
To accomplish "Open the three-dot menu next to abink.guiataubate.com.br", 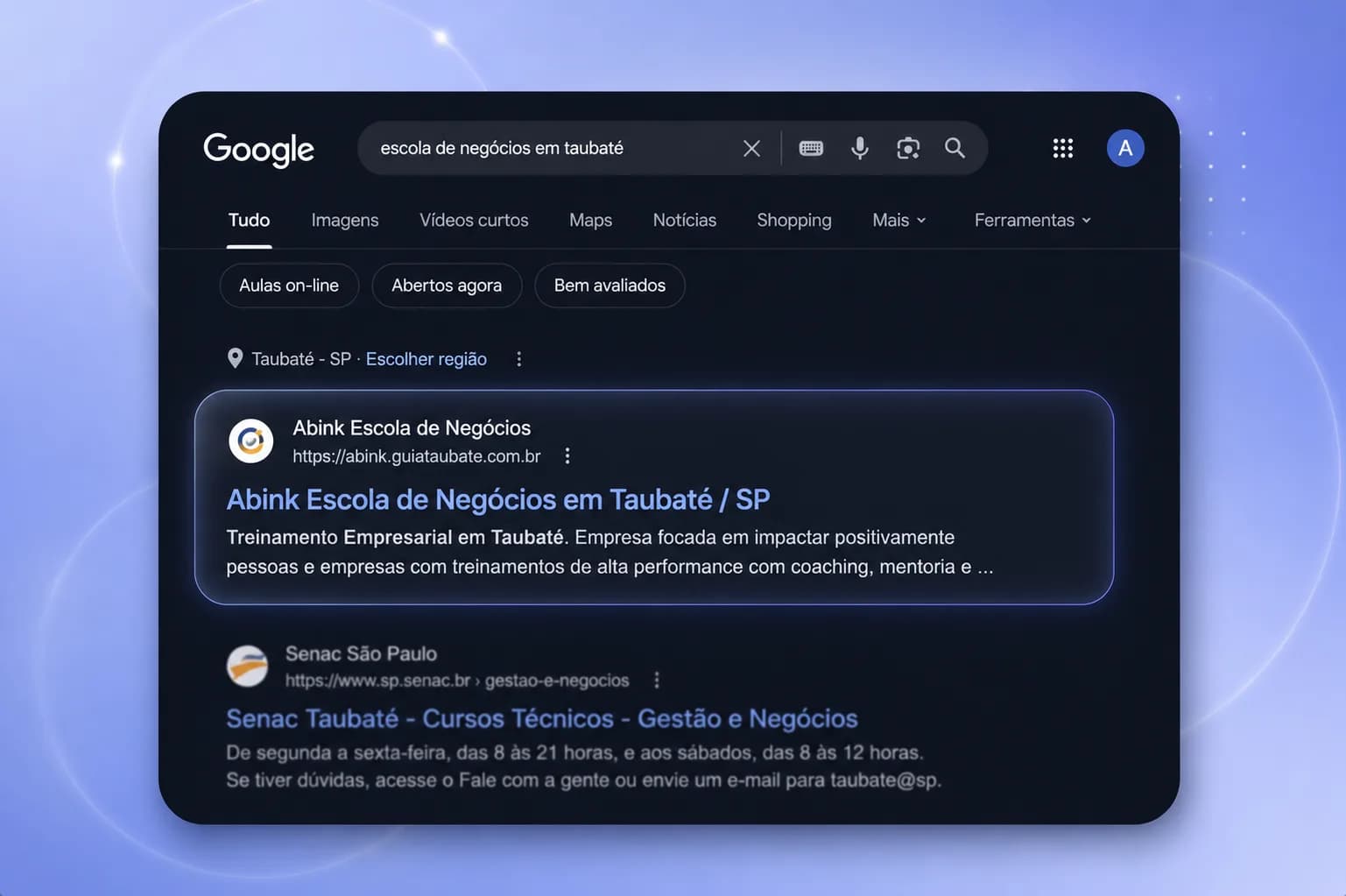I will pos(567,455).
